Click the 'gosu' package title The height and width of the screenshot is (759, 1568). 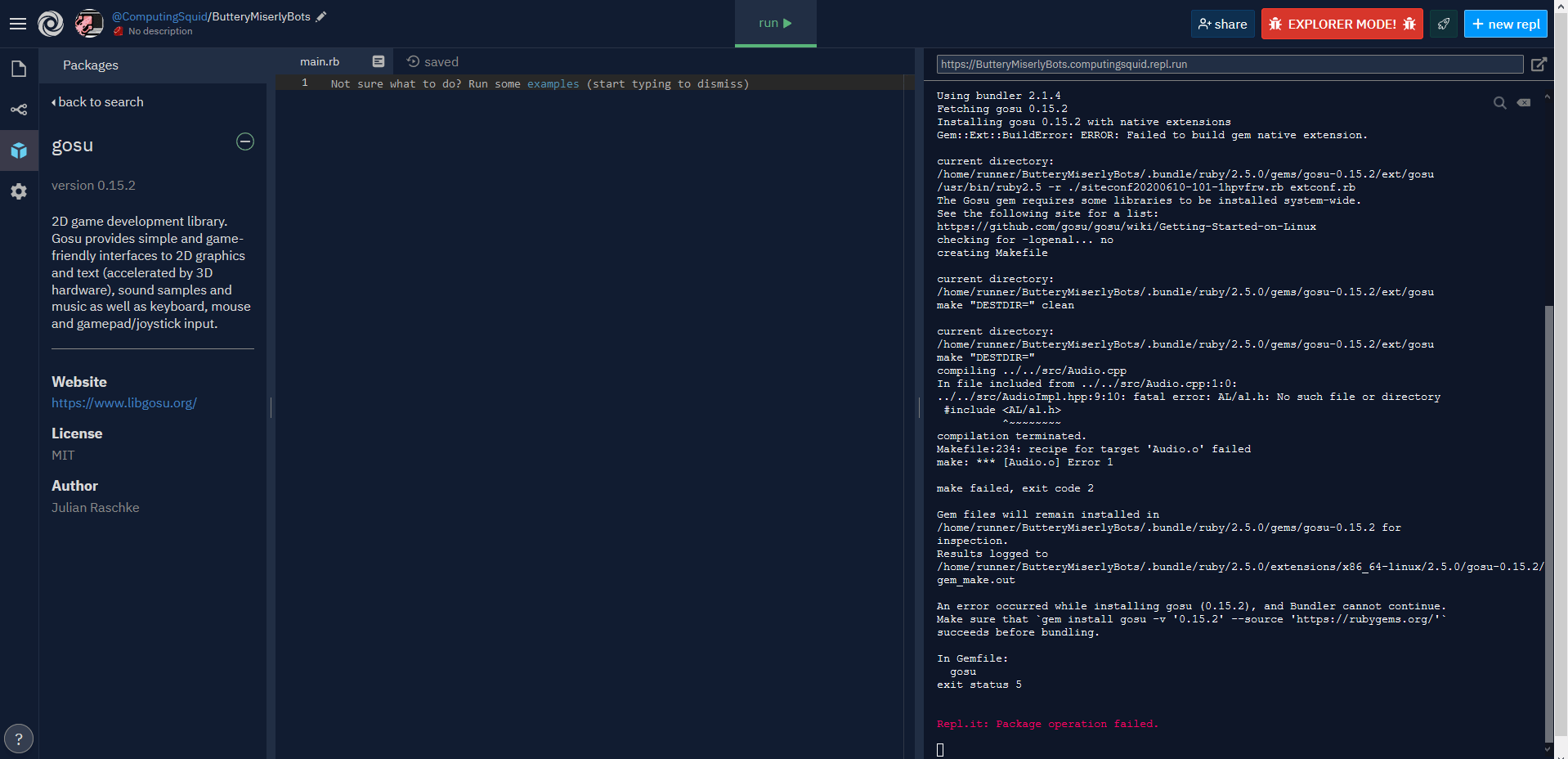click(x=72, y=145)
